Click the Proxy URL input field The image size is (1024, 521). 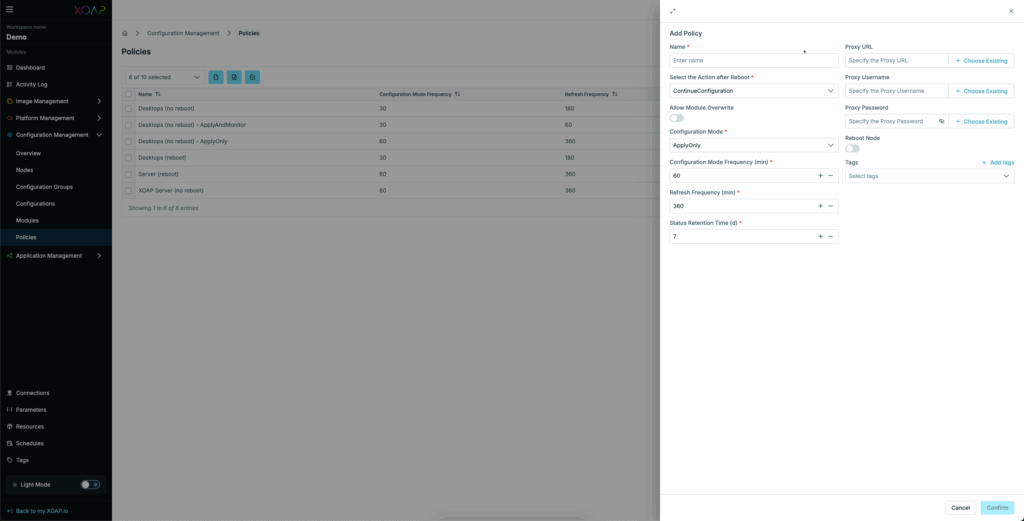point(897,61)
